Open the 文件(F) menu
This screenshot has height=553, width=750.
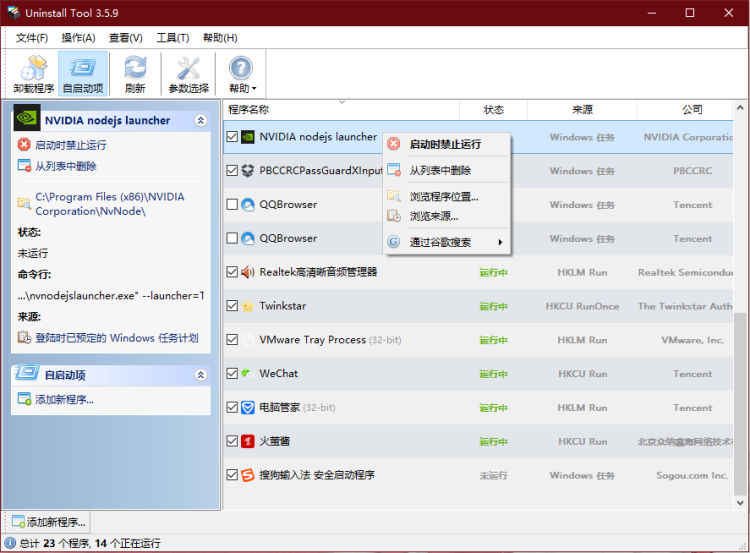pos(32,38)
